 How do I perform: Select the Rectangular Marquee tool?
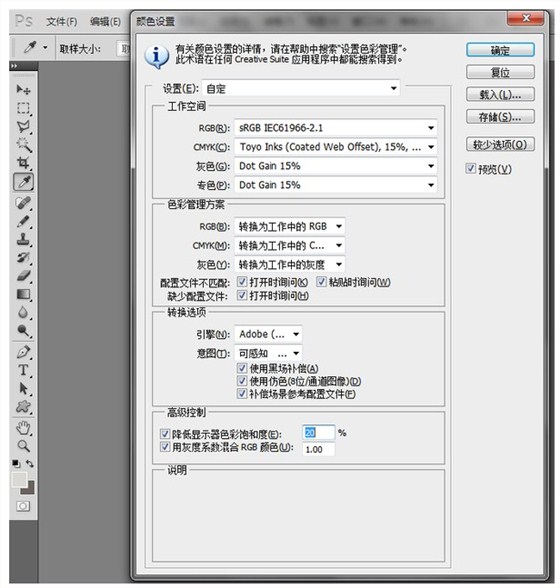tap(23, 108)
